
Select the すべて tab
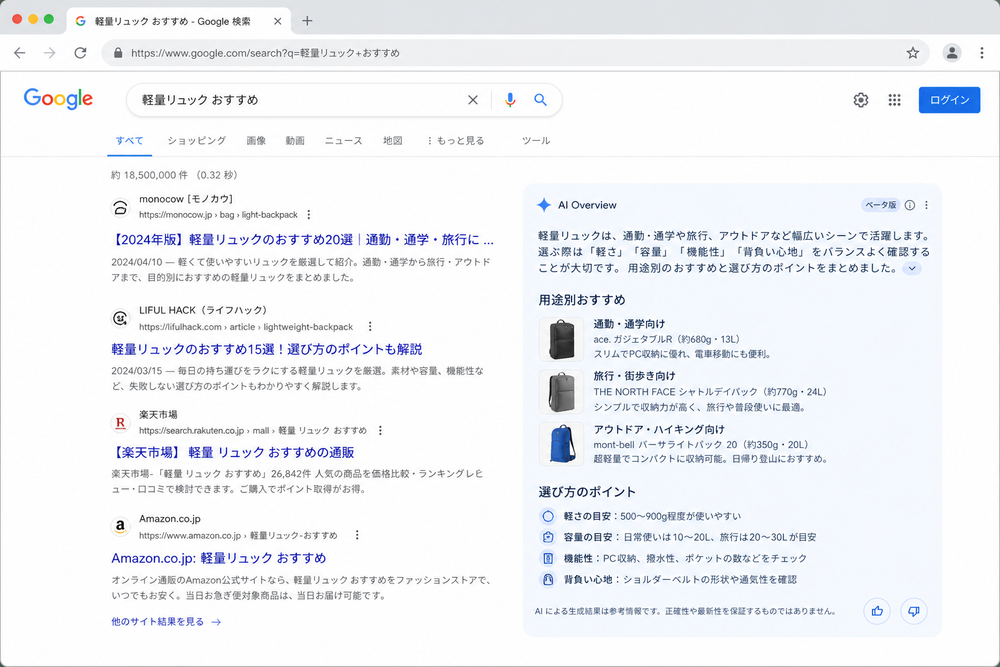coord(129,140)
